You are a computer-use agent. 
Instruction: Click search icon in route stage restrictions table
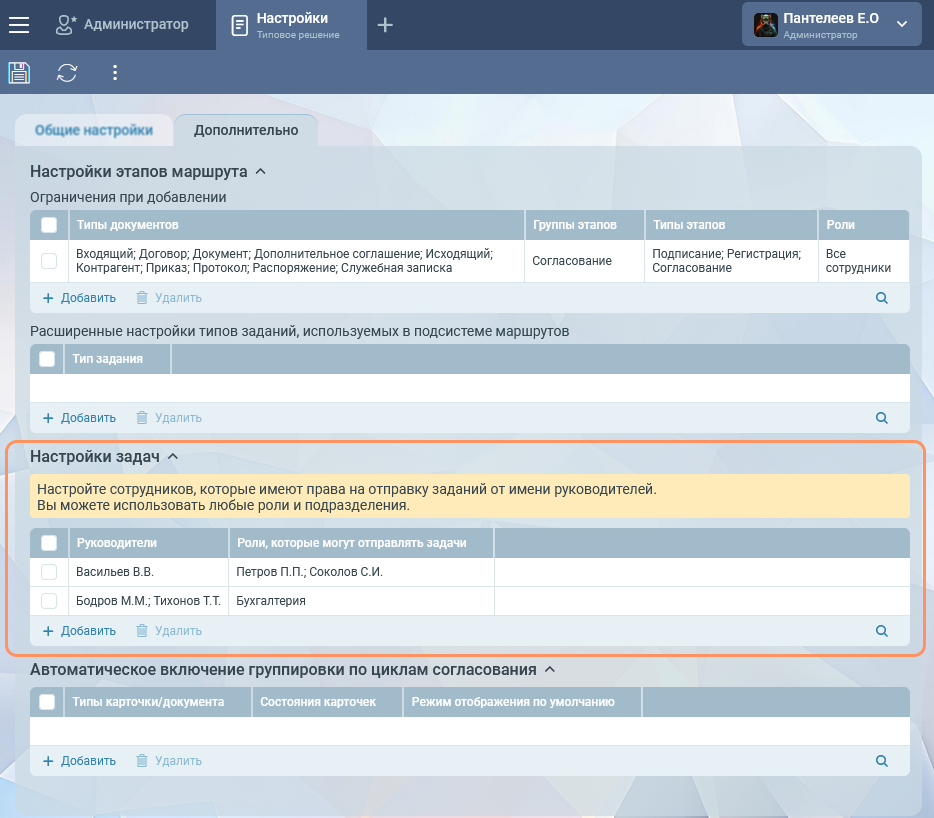click(x=881, y=298)
